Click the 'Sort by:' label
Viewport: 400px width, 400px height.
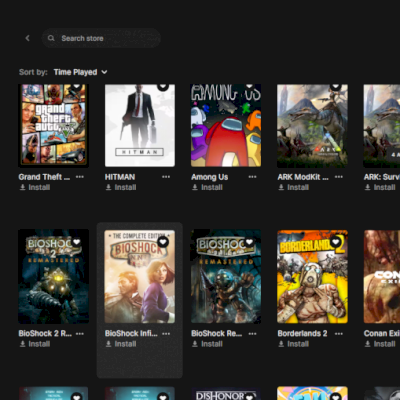(x=33, y=72)
